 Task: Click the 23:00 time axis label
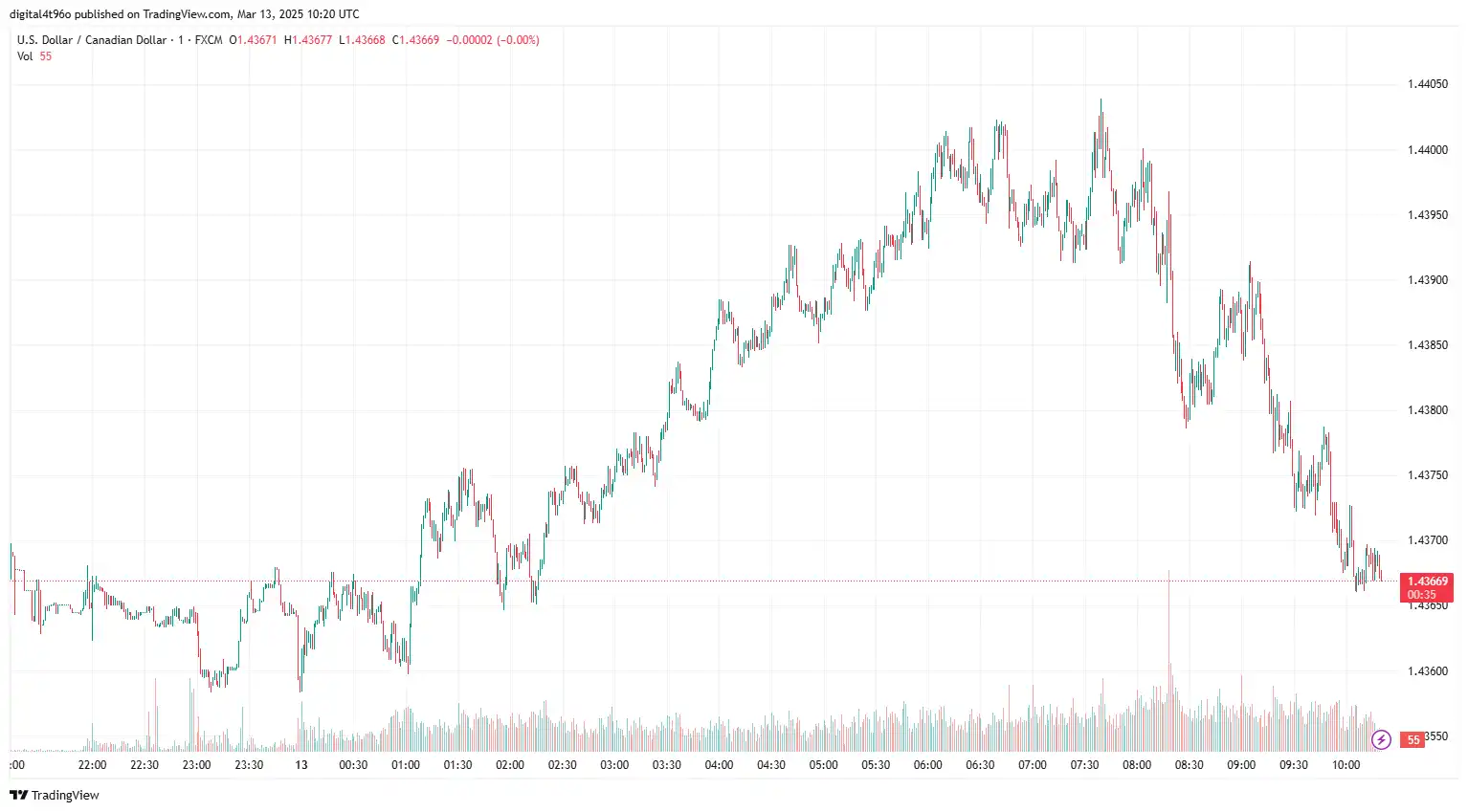197,765
